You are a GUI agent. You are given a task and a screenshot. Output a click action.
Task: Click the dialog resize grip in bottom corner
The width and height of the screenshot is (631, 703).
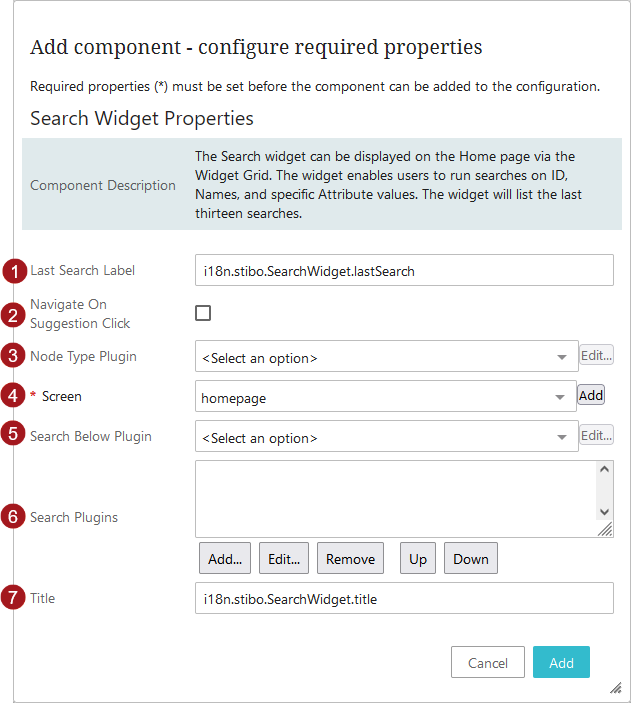point(615,689)
